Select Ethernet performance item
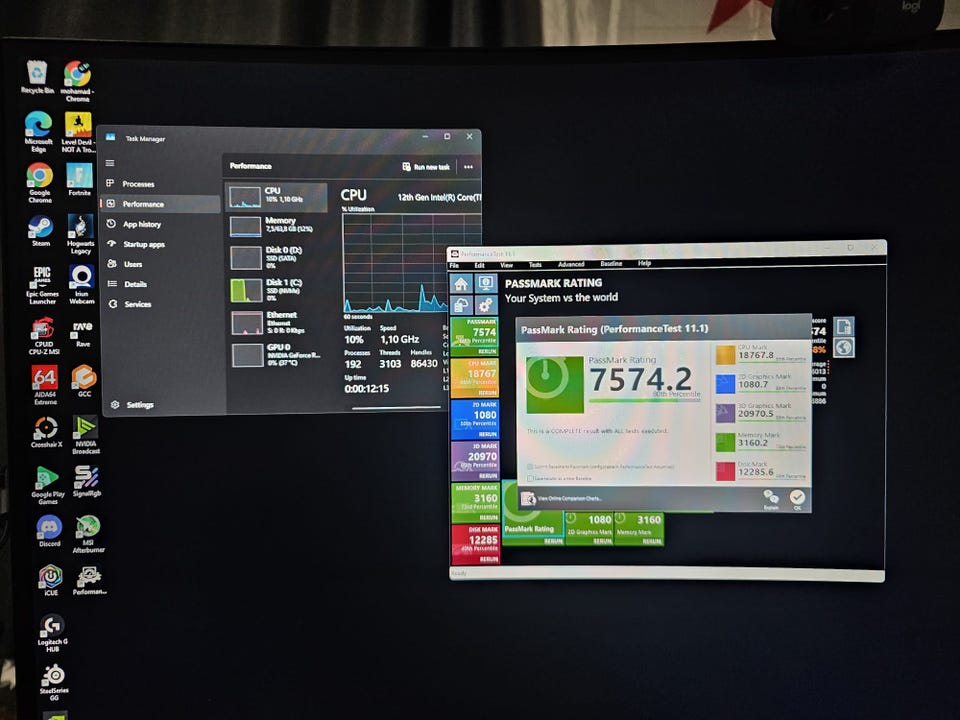 (x=276, y=323)
